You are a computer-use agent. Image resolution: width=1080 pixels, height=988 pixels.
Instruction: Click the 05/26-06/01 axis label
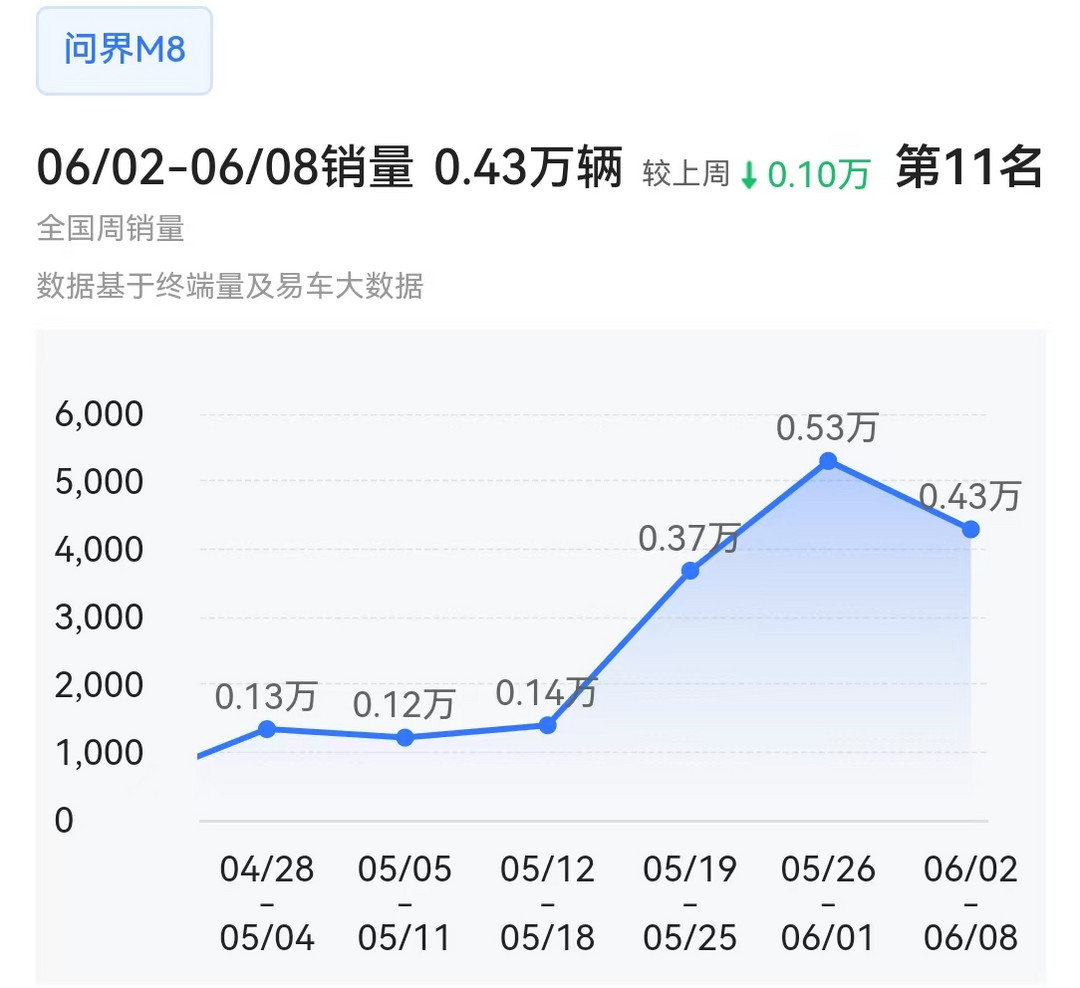829,903
